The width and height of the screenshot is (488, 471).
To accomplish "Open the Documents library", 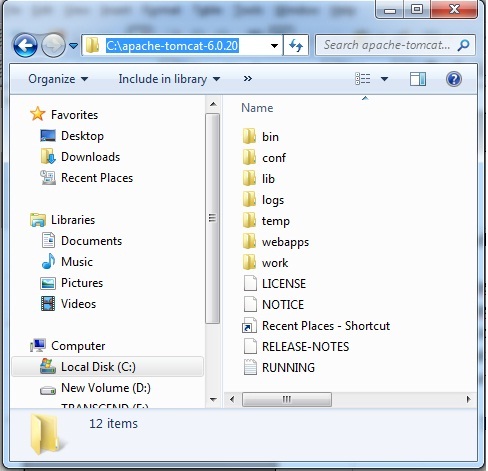I will [82, 241].
